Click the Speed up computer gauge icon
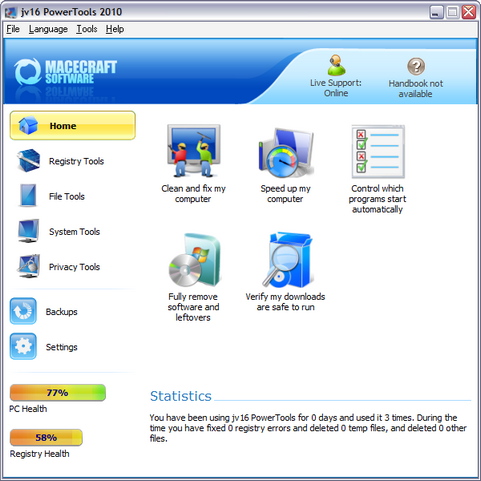Viewport: 481px width, 481px height. click(x=286, y=153)
